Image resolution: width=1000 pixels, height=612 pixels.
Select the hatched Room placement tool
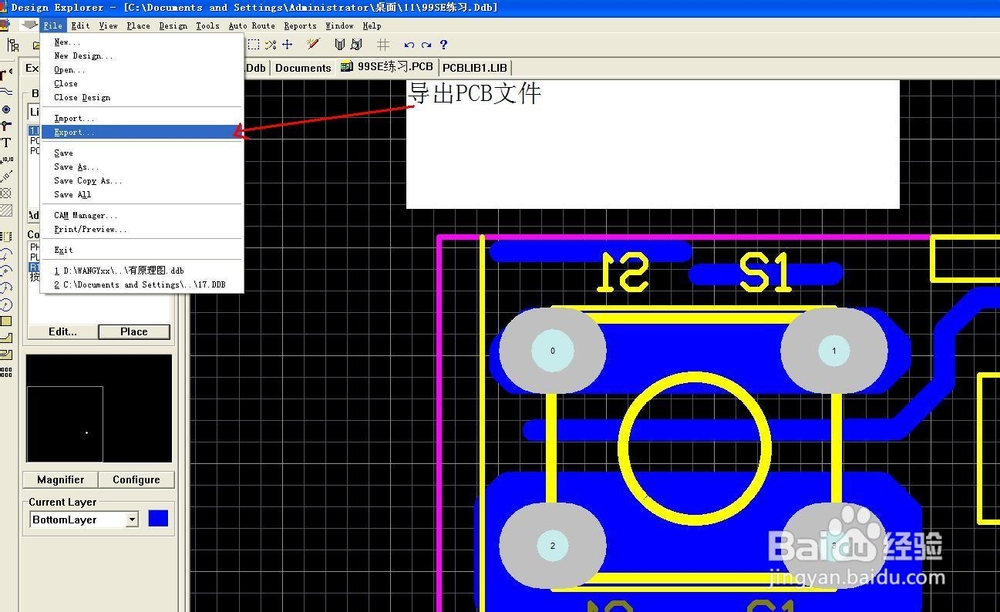tap(6, 210)
